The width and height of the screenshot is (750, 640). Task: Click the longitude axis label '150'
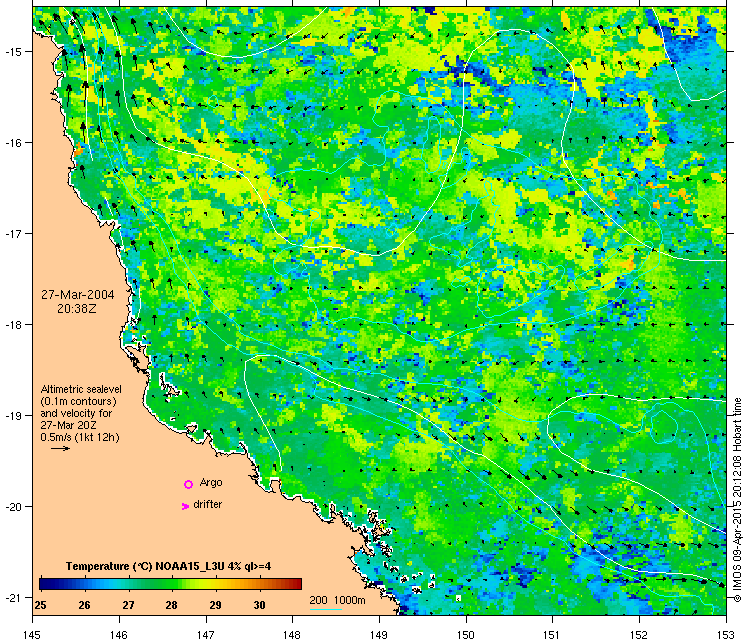pos(466,635)
